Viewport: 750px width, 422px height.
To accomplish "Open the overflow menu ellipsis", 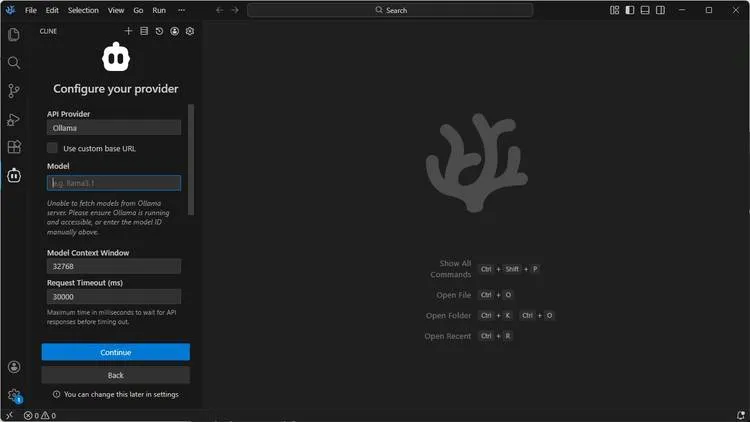I will click(181, 10).
